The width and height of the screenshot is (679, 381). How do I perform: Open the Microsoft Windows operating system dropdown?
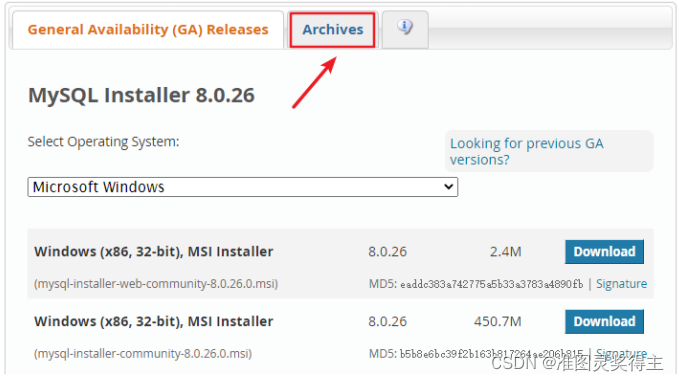[242, 187]
